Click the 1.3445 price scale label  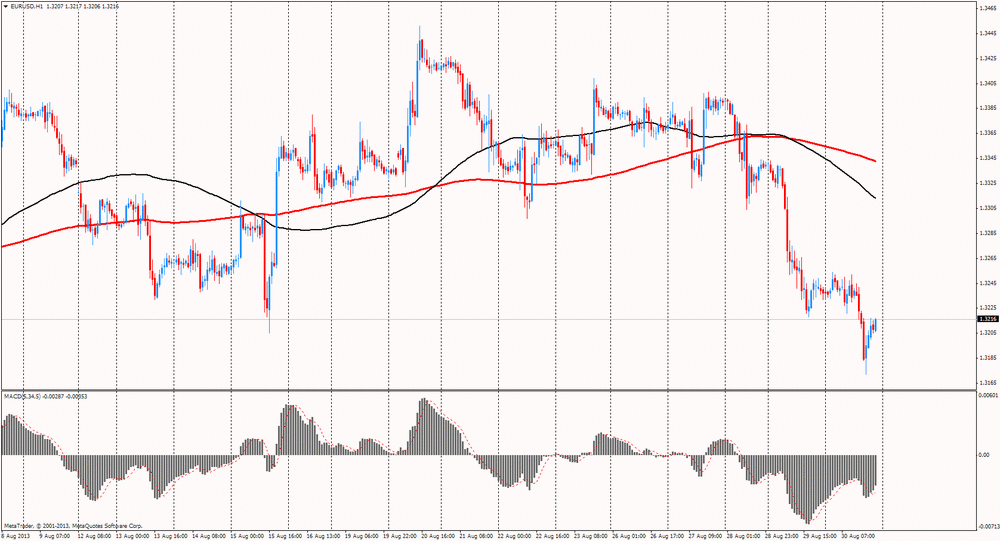[x=987, y=33]
